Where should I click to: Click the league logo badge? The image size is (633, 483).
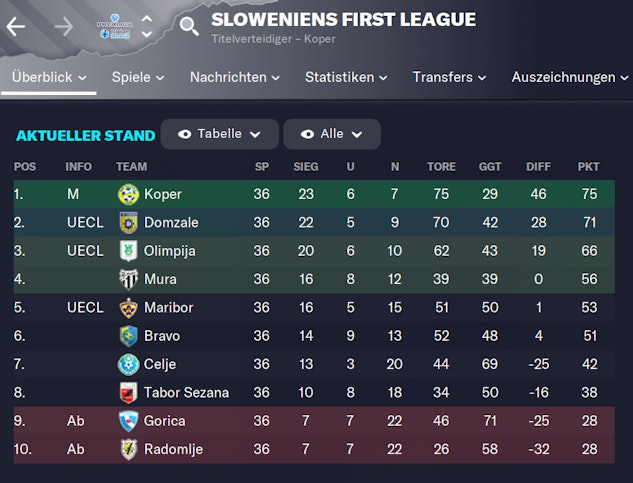click(114, 27)
